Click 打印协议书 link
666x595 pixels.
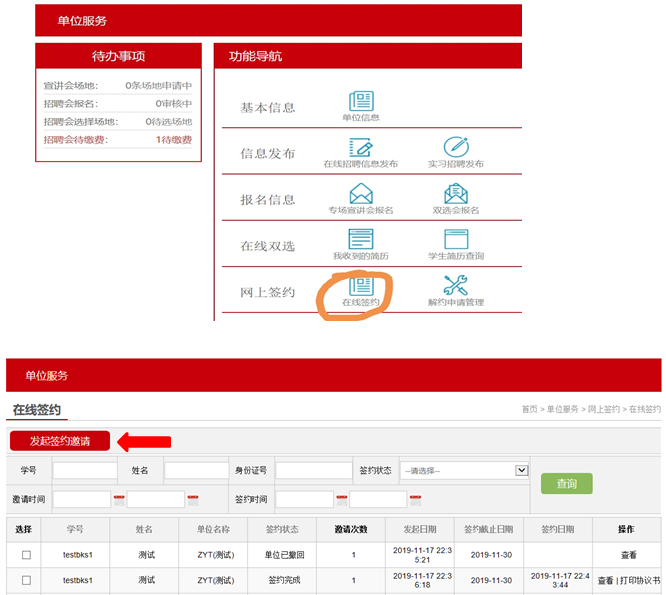640,580
